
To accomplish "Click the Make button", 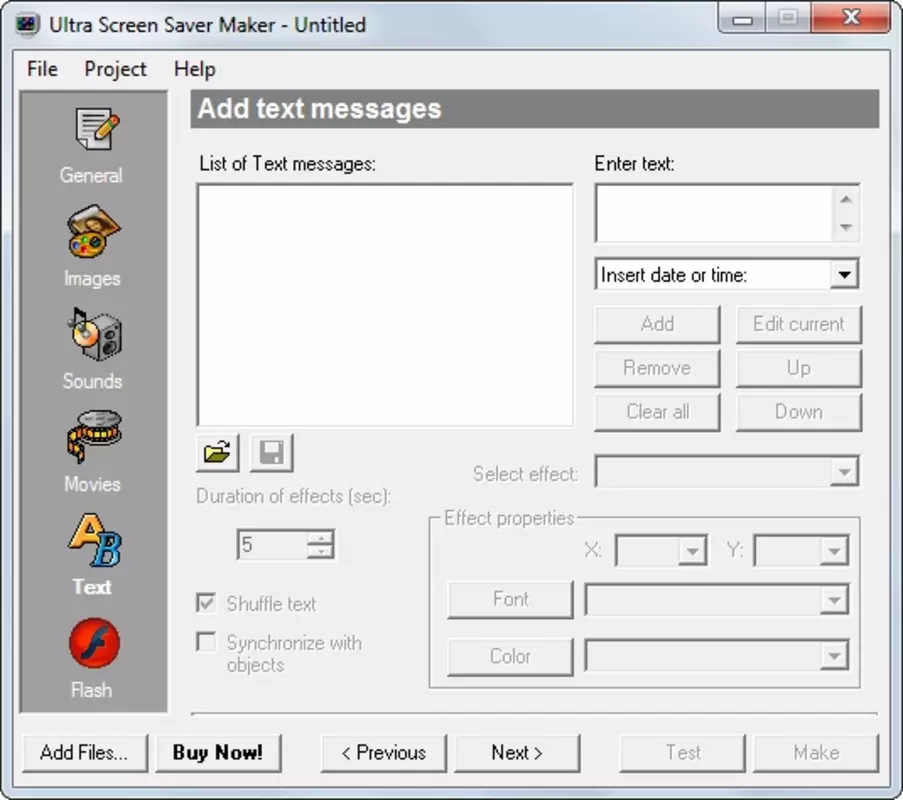I will [816, 753].
